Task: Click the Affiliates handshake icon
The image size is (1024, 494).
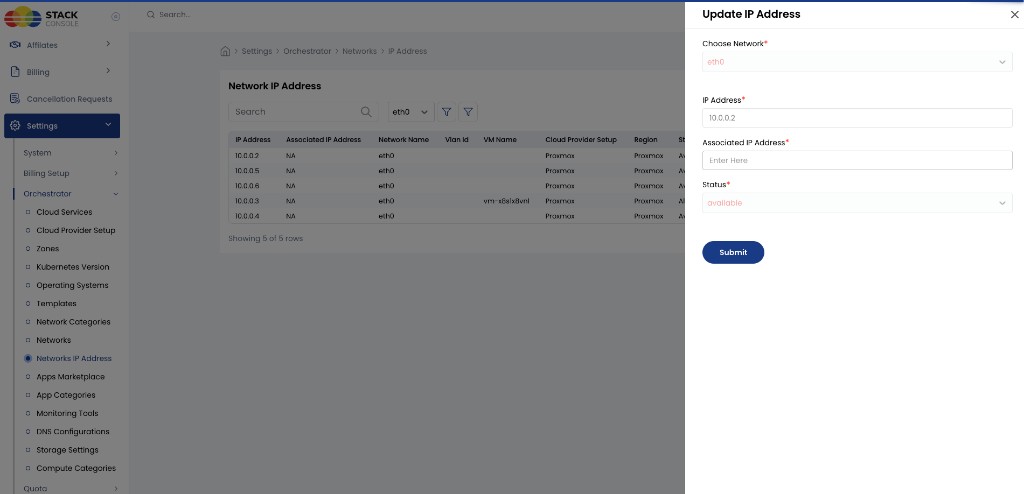Action: click(x=15, y=45)
